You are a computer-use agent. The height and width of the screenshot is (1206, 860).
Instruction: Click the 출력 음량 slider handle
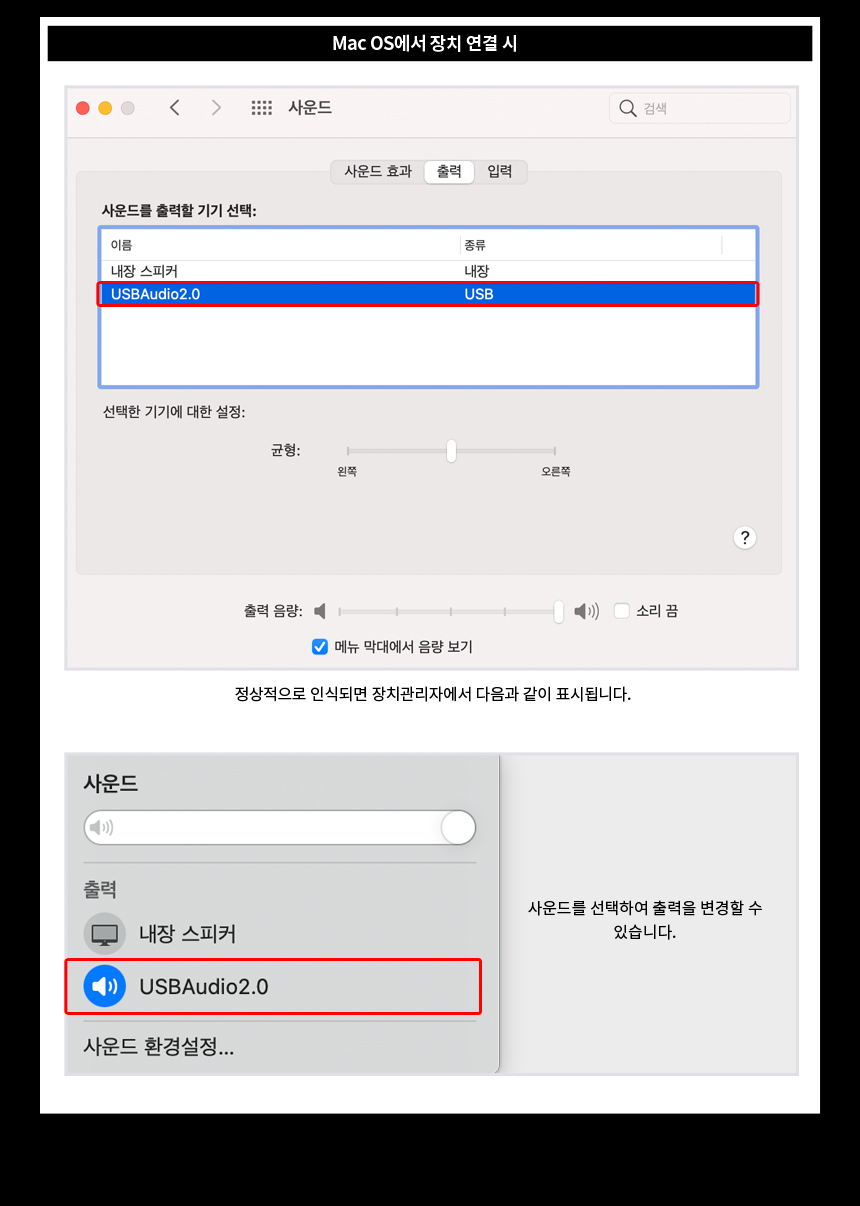[x=559, y=611]
